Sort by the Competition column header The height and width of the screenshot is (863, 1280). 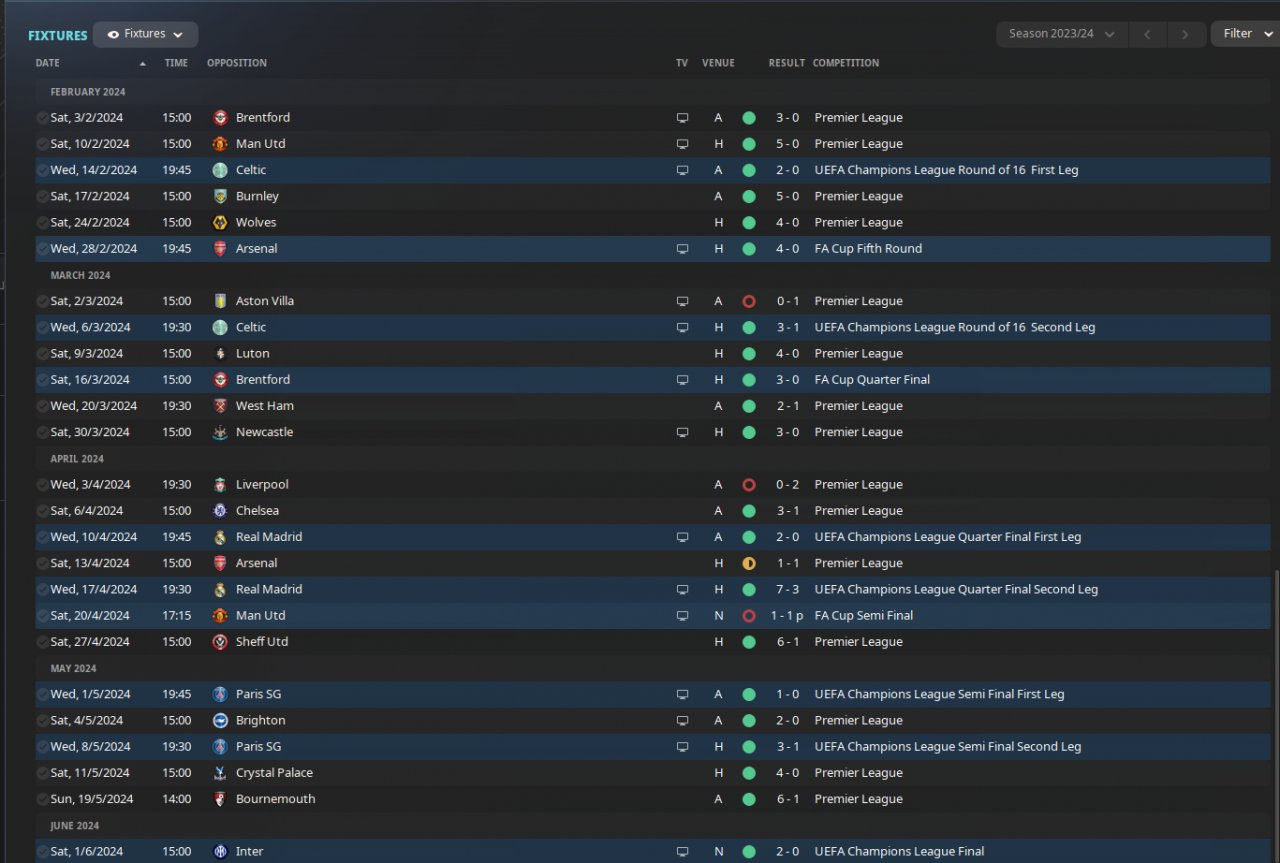(846, 63)
